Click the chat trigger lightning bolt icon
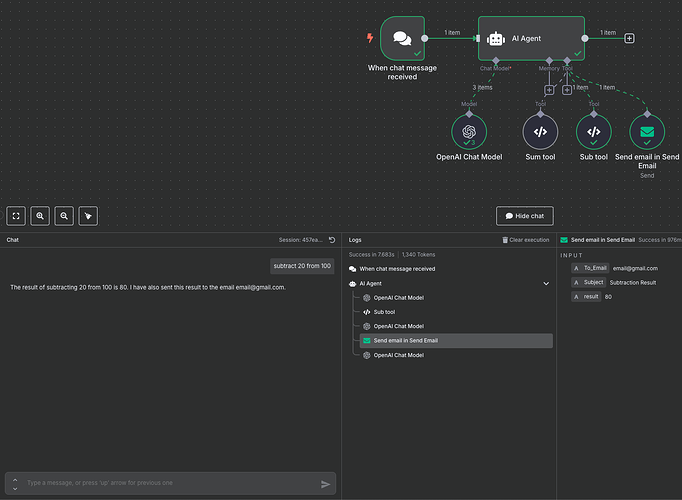The image size is (682, 500). click(370, 38)
